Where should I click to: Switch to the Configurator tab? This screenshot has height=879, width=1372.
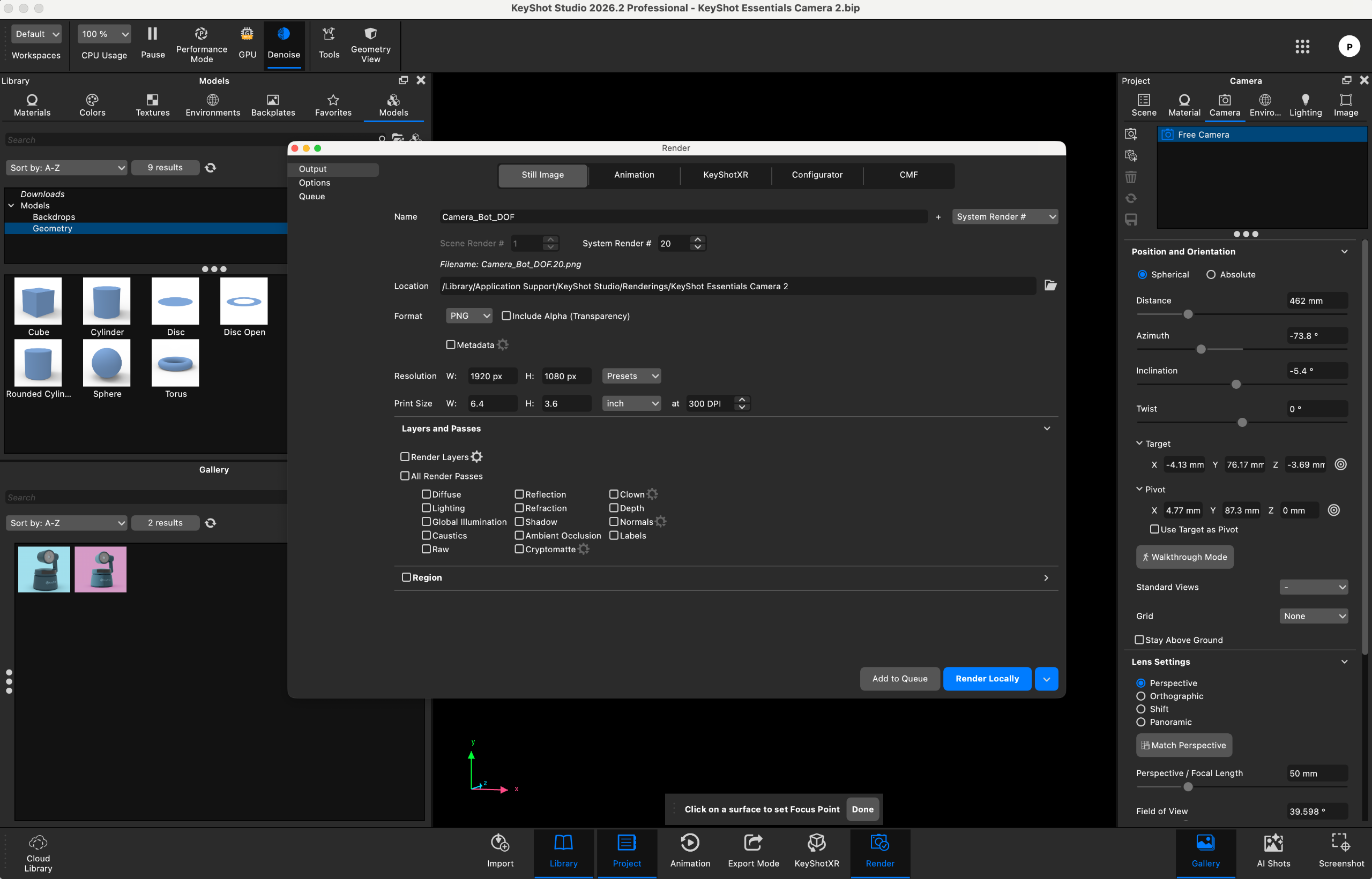816,175
